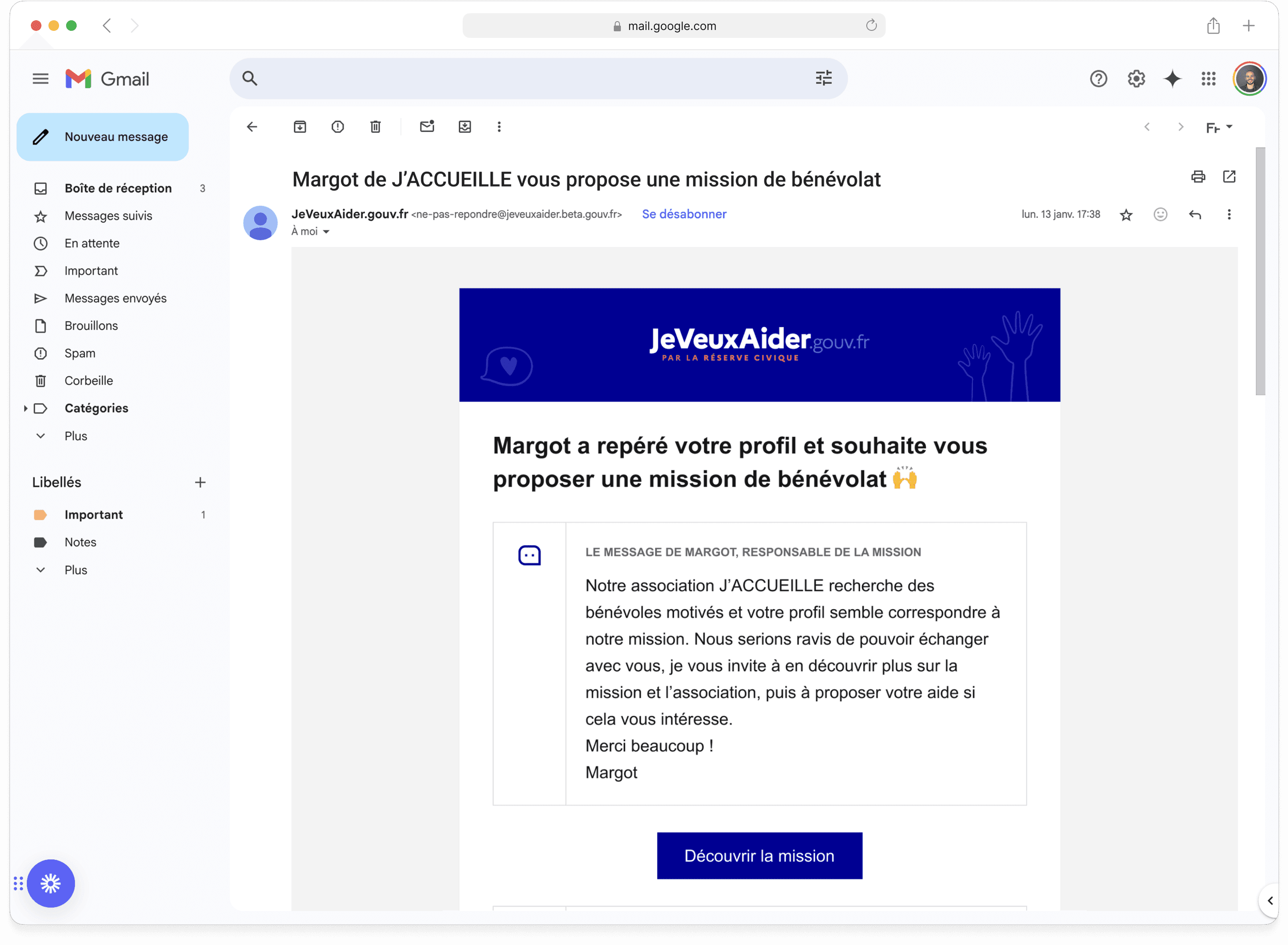Show recipient details next to À moi
The width and height of the screenshot is (1288, 945).
coord(326,232)
